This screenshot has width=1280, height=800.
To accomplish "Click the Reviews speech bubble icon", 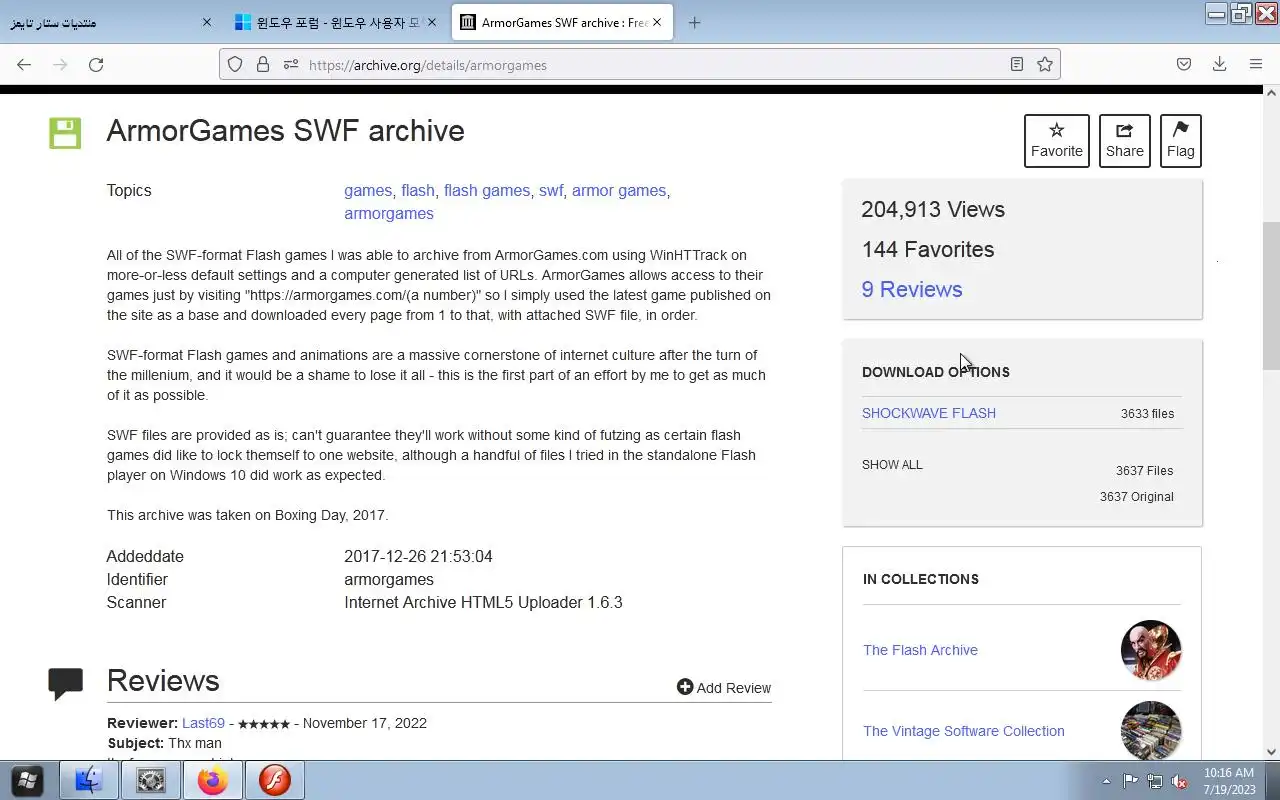I will pos(66,684).
